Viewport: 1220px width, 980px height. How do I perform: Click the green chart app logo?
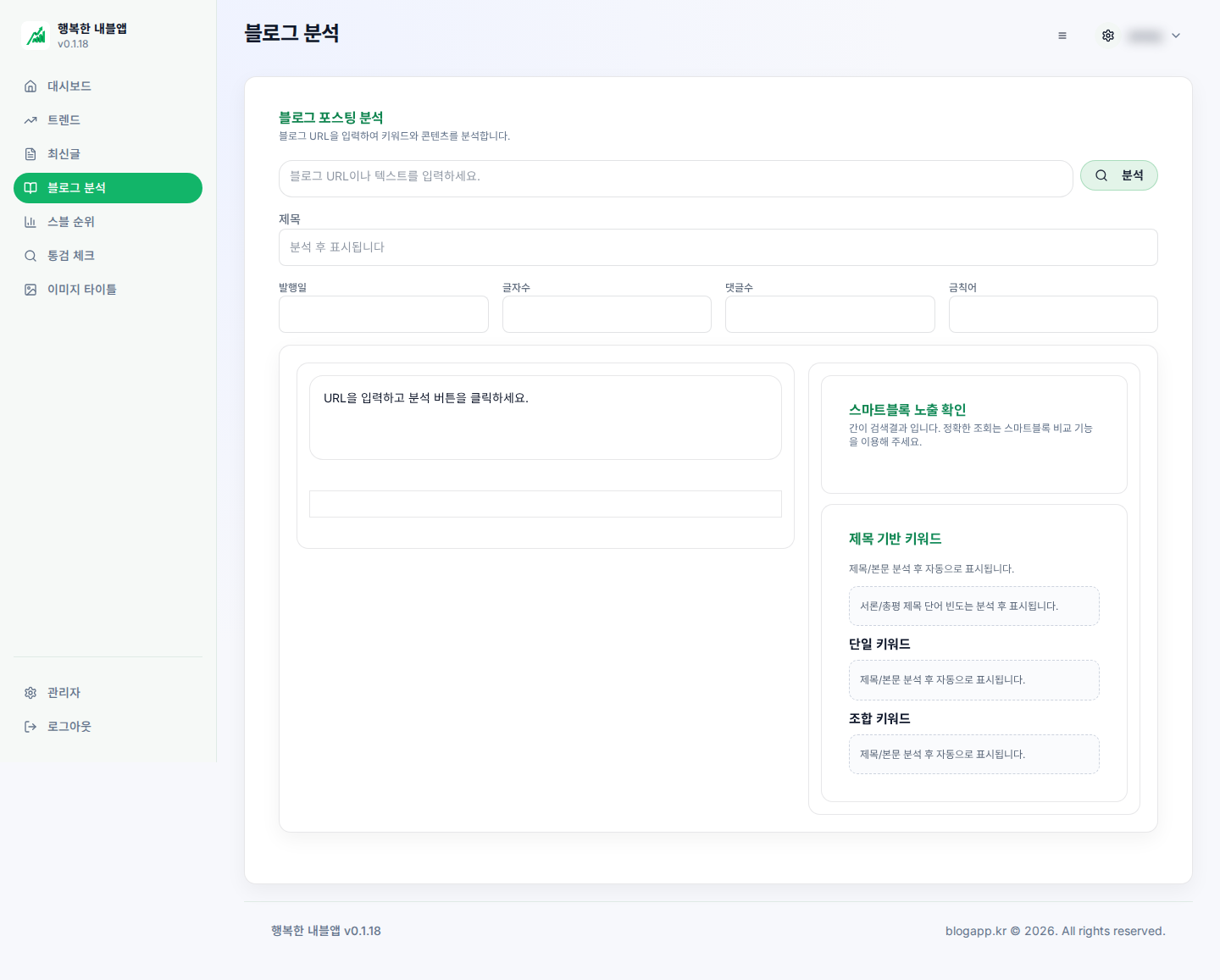[x=36, y=36]
